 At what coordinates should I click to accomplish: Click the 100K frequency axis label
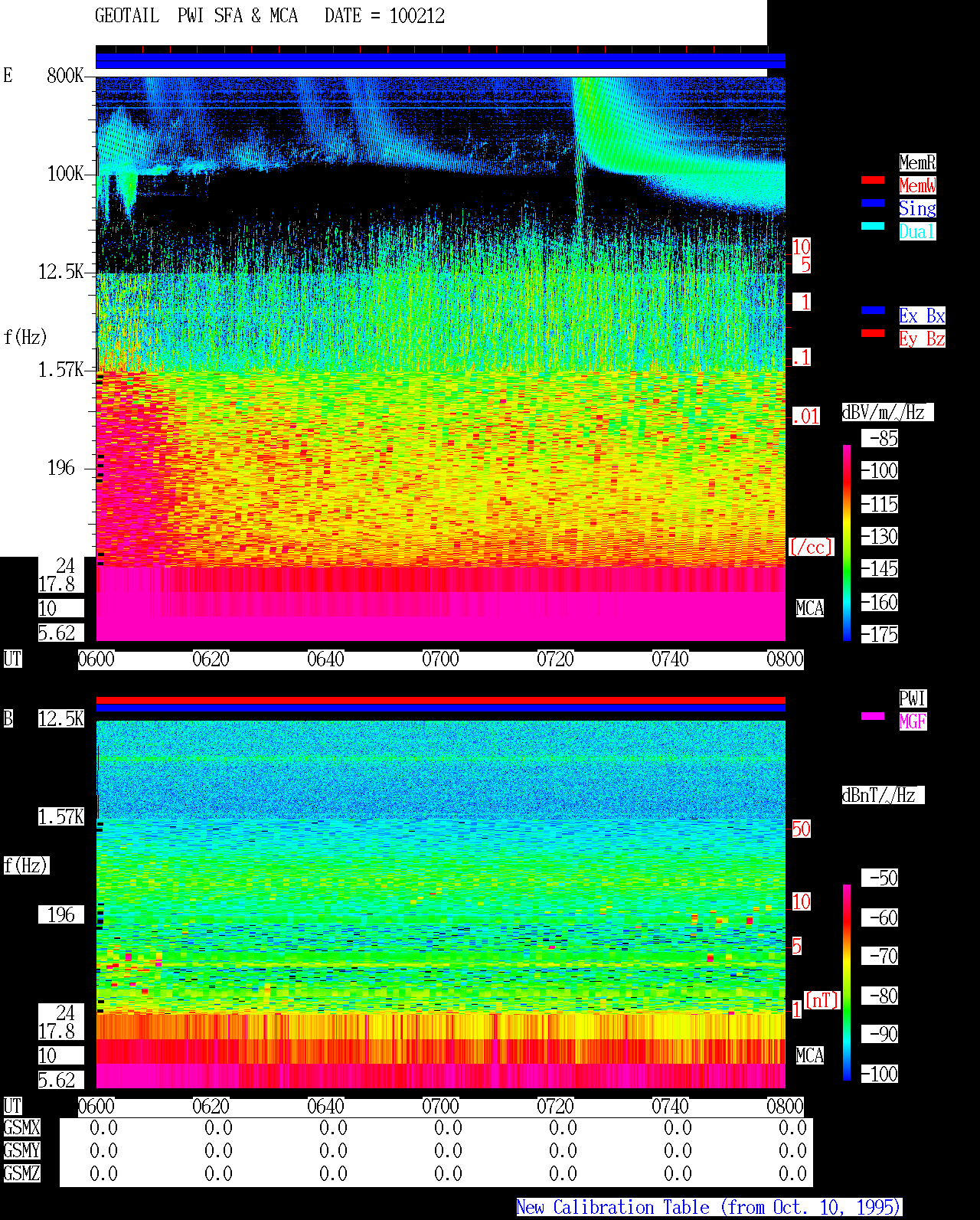[66, 174]
